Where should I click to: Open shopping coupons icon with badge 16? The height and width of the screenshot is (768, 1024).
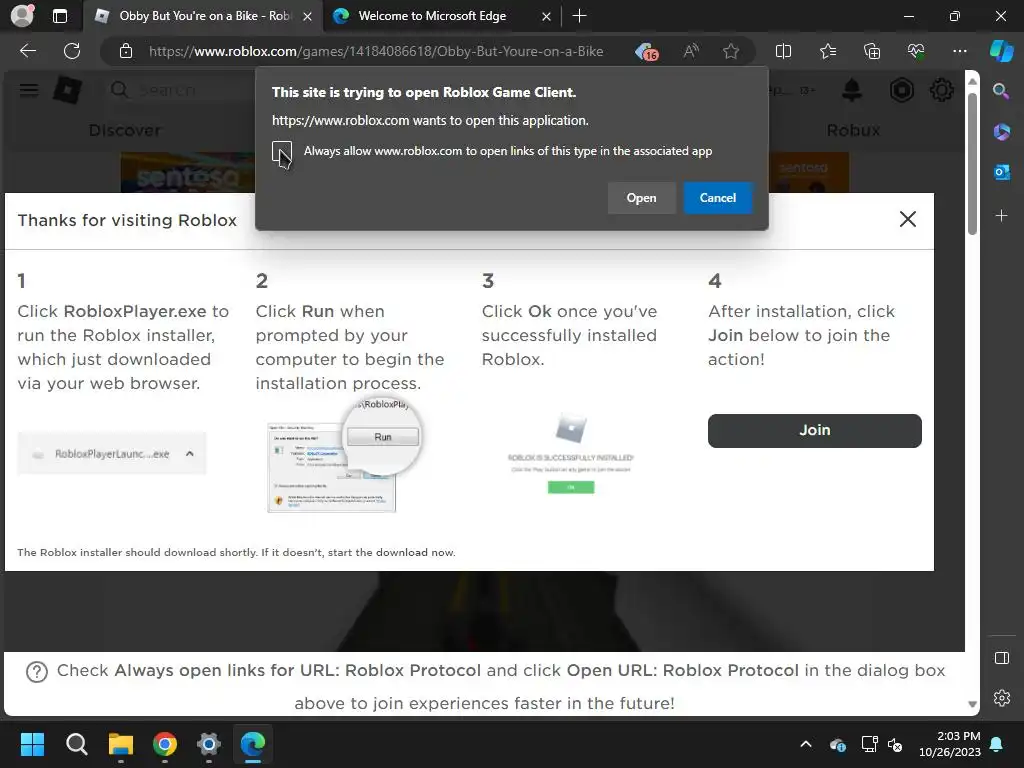point(647,52)
